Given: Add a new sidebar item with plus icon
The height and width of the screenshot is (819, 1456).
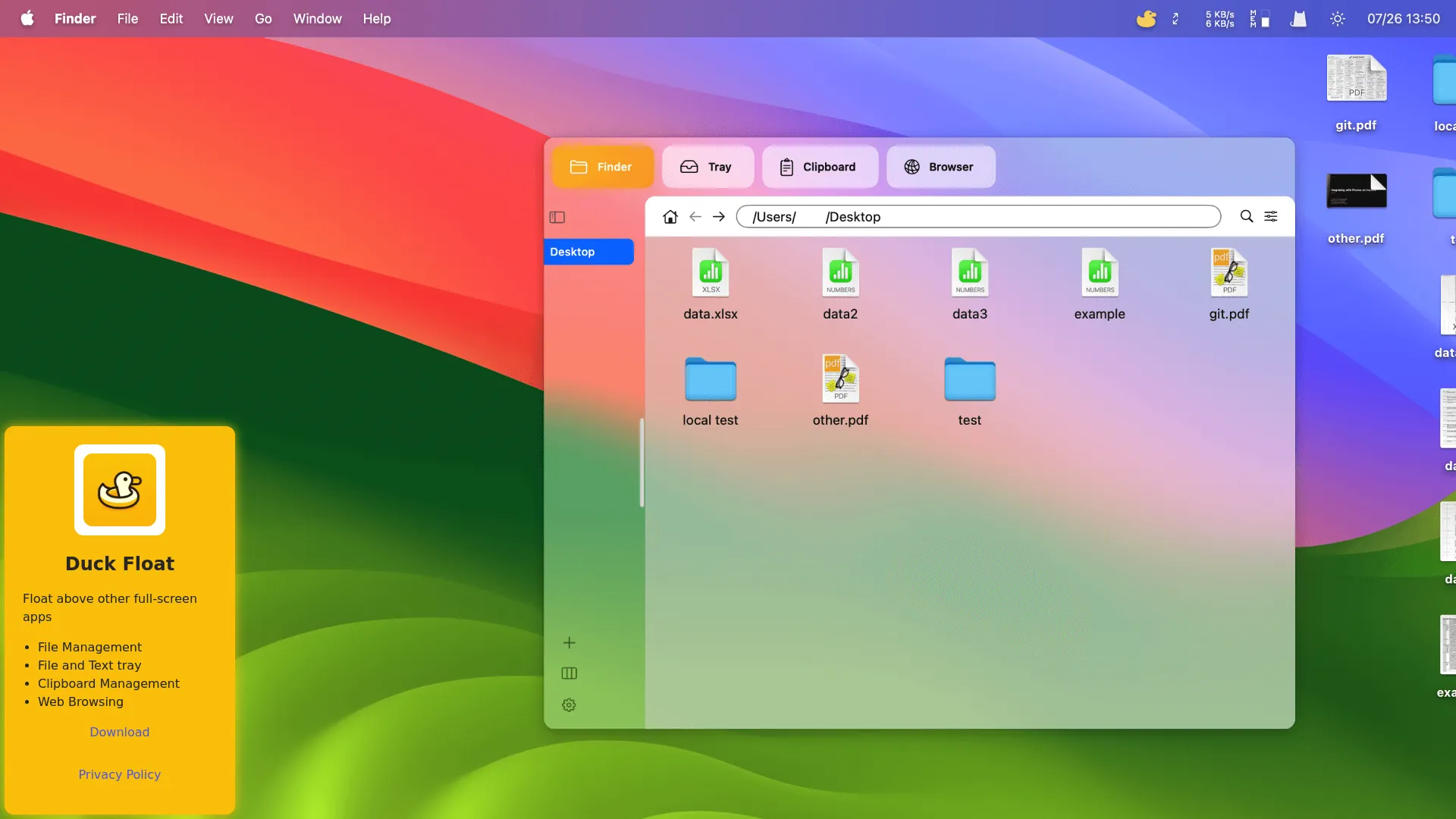Looking at the screenshot, I should [x=570, y=643].
